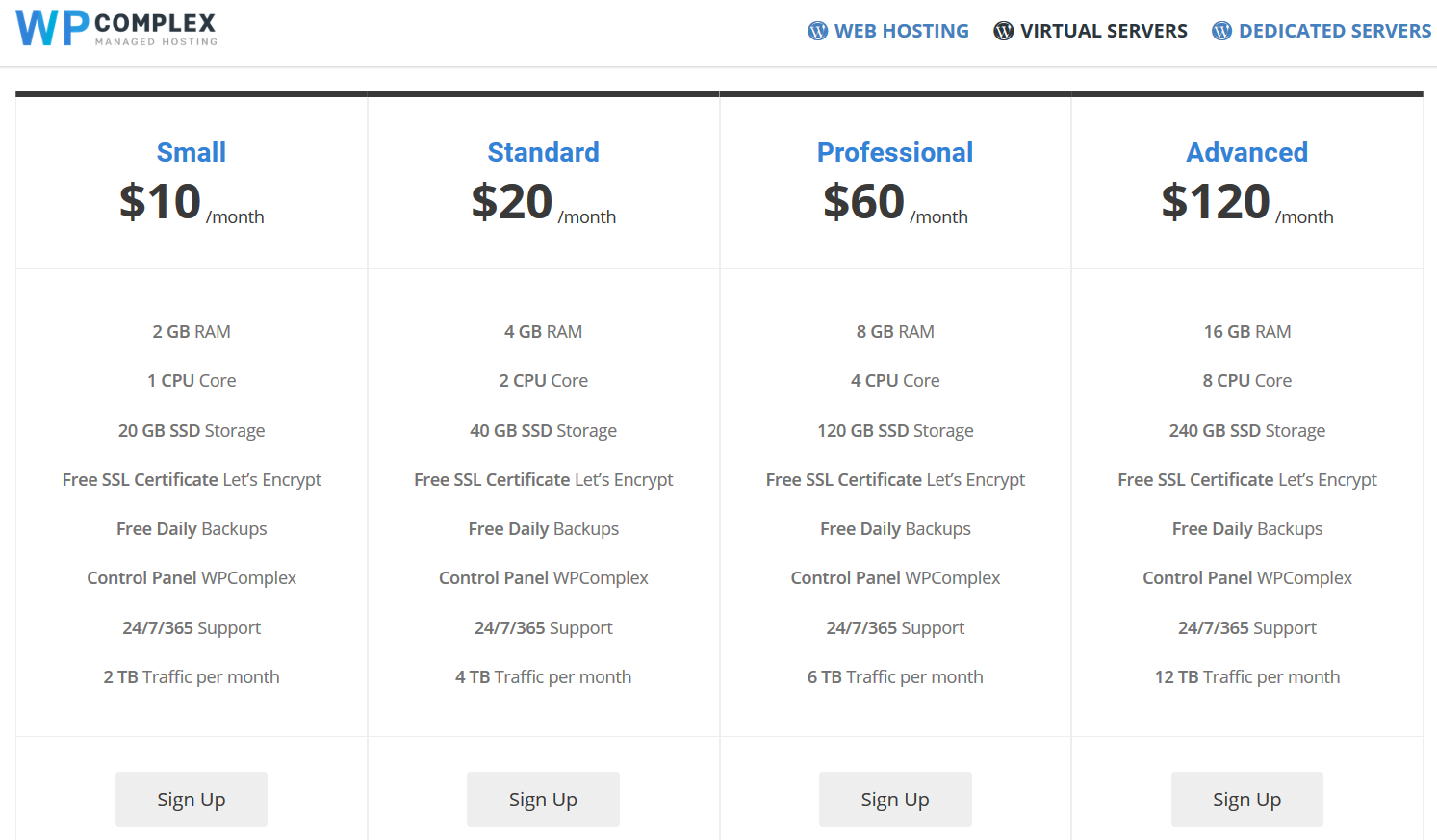Sign up for the Small plan
The width and height of the screenshot is (1437, 840).
click(x=192, y=799)
